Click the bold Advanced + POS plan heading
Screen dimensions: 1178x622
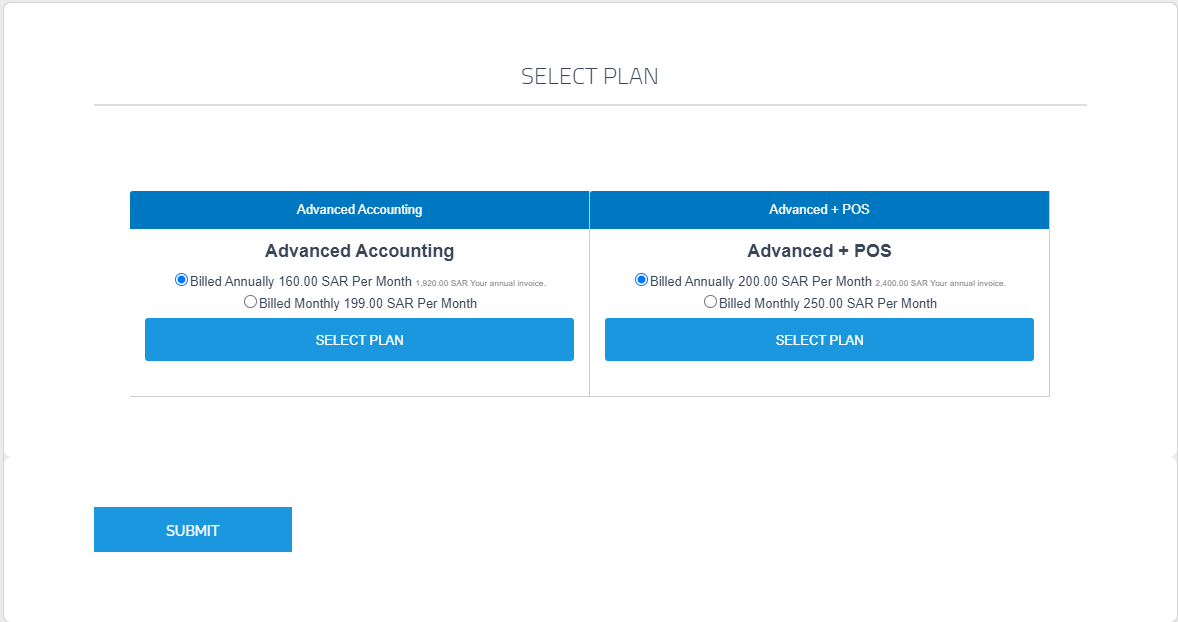819,251
